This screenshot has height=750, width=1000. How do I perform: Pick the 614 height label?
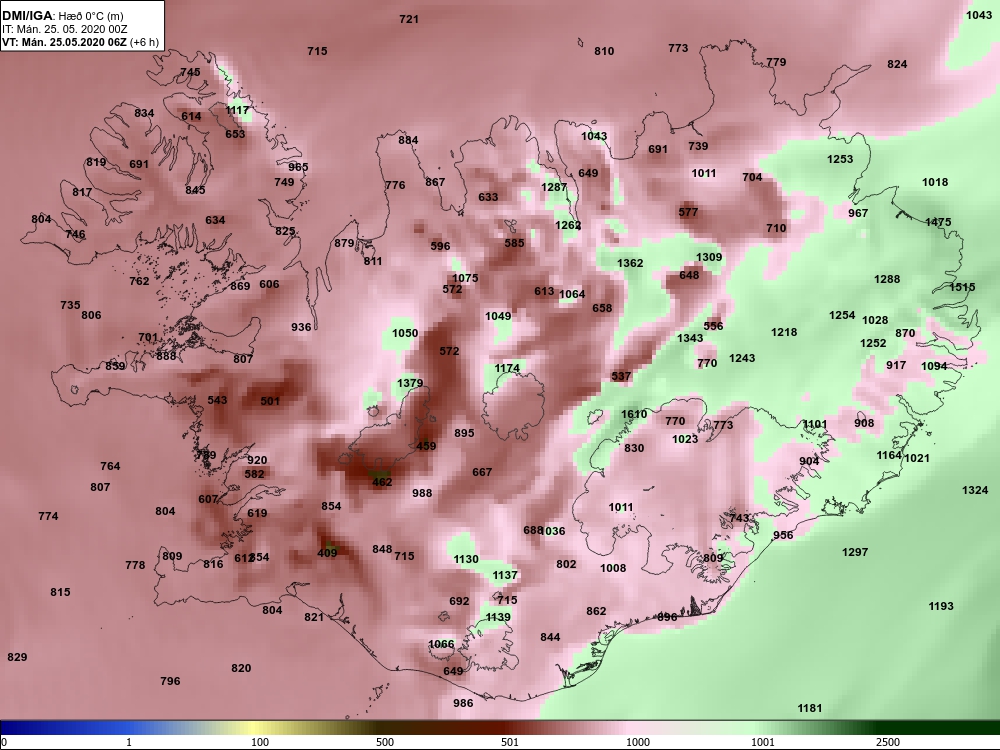(191, 116)
